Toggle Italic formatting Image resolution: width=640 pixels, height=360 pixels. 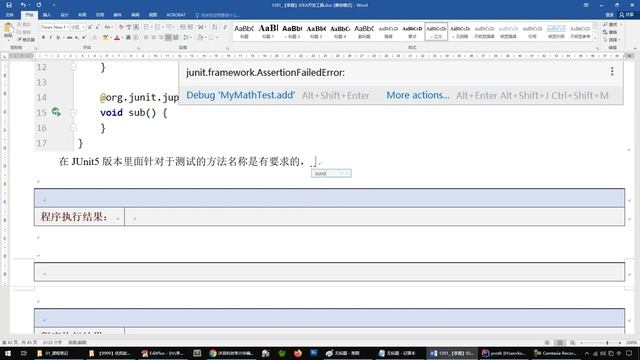[51, 38]
